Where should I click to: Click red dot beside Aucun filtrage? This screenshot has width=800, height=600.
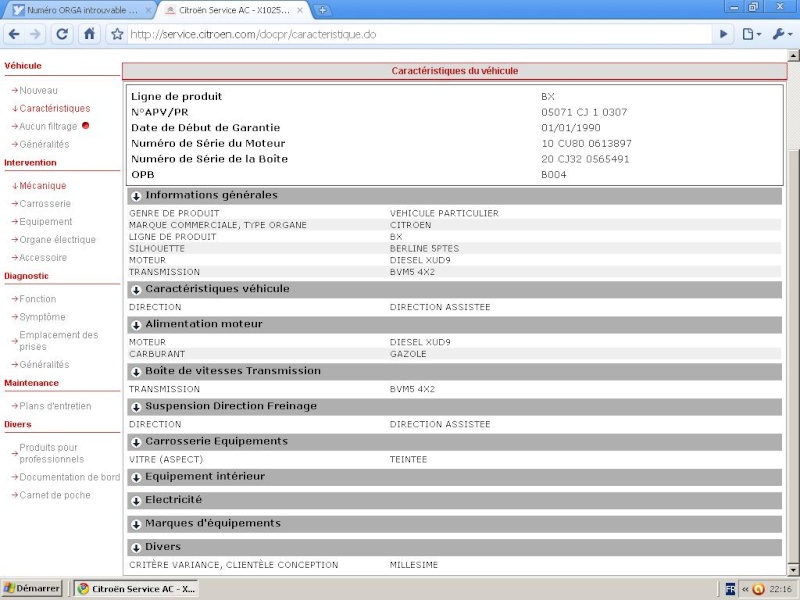pos(85,125)
